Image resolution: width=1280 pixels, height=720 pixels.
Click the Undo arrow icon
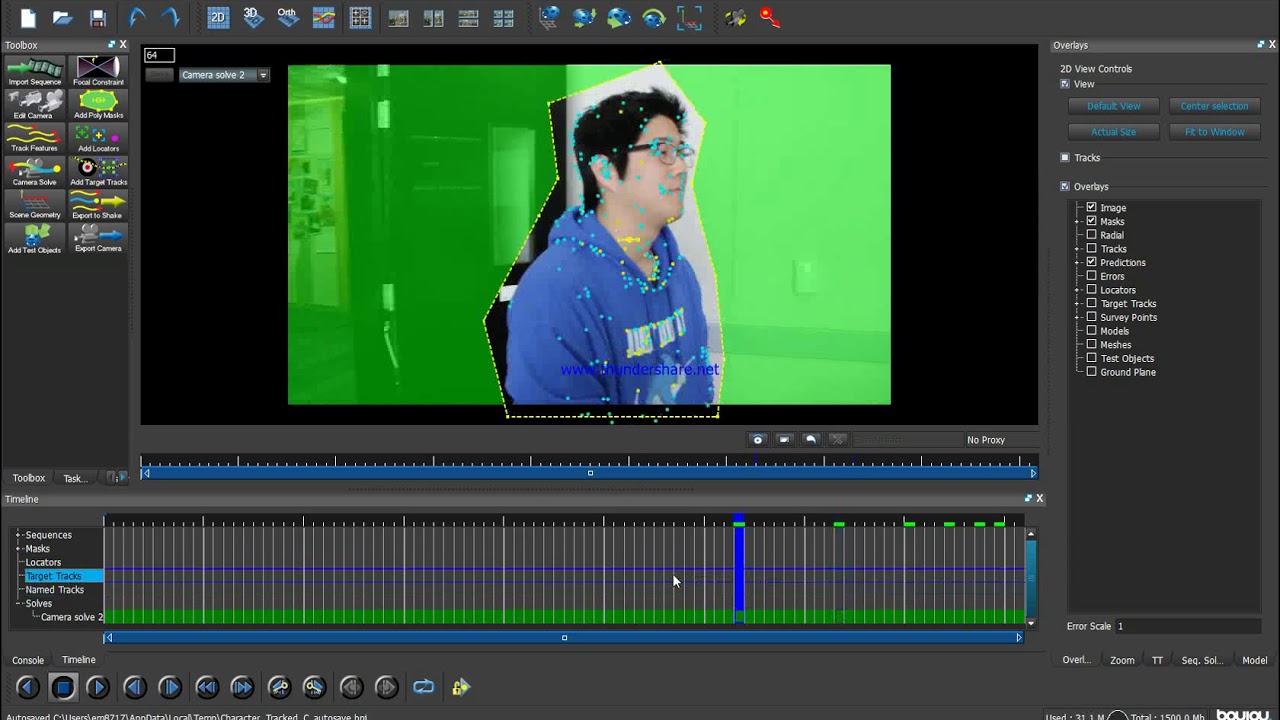pos(137,17)
